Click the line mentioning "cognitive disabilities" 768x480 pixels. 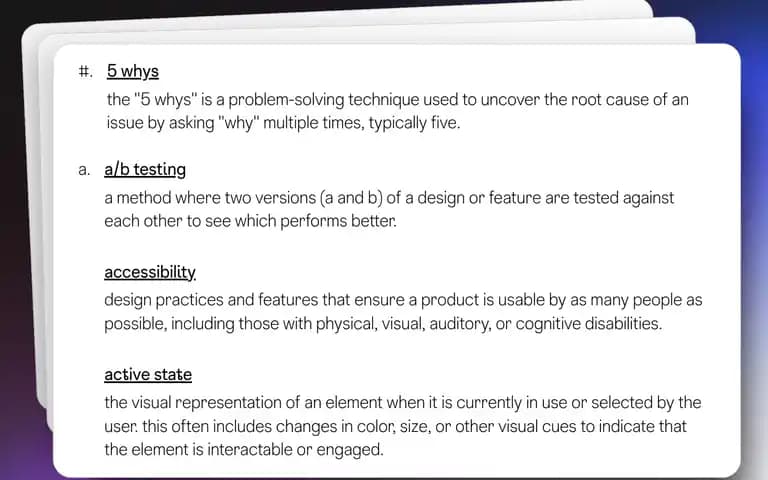pyautogui.click(x=383, y=324)
